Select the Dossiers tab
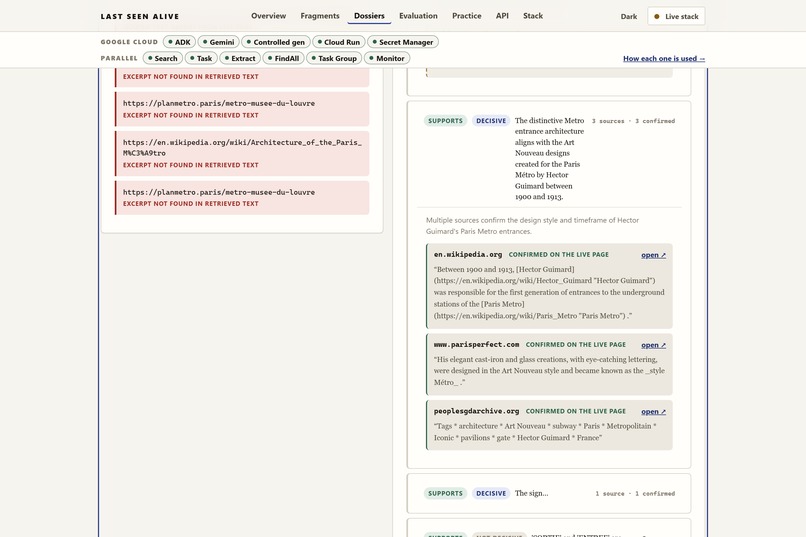The height and width of the screenshot is (537, 806). [x=369, y=16]
